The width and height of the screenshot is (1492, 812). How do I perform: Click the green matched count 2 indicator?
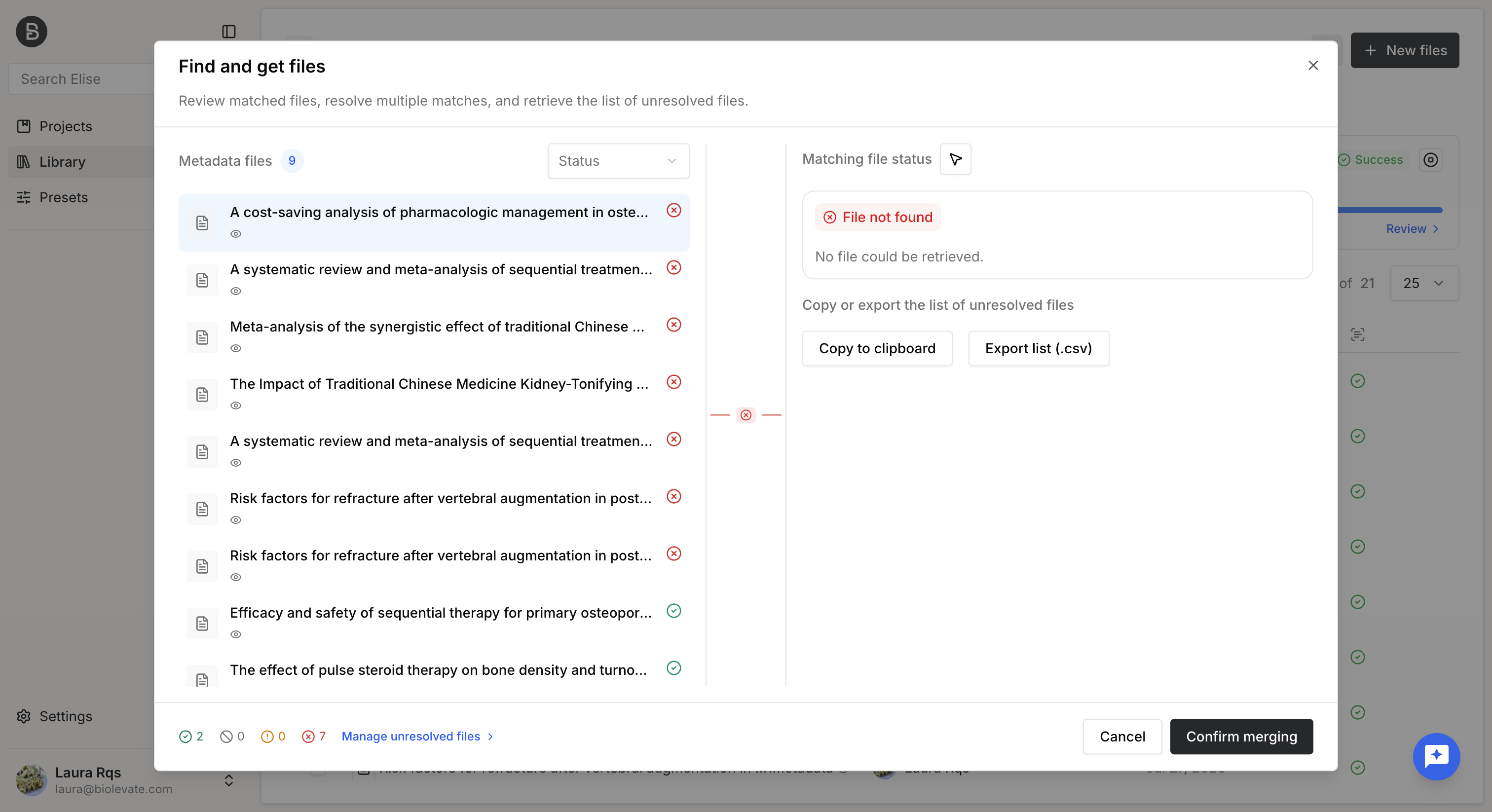[x=191, y=736]
